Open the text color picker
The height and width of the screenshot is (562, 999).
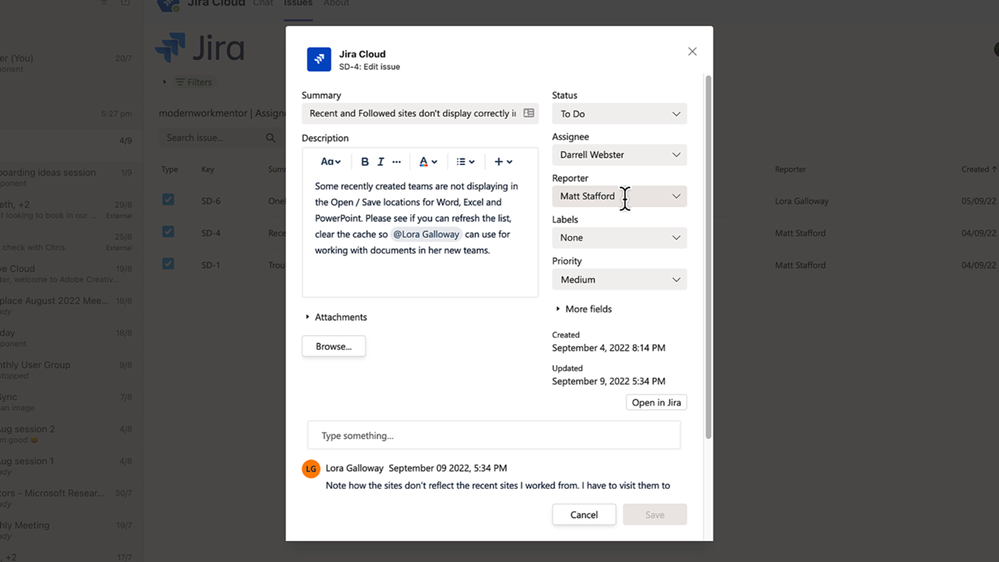click(428, 162)
